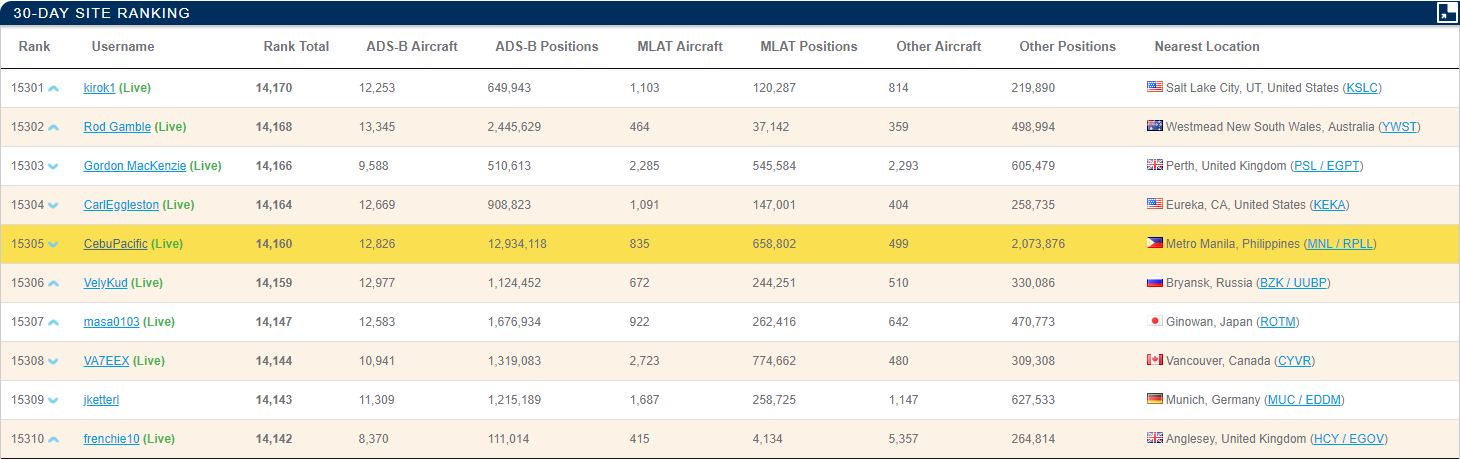
Task: Click the Canadian flag beside Vancouver
Action: [x=1154, y=361]
